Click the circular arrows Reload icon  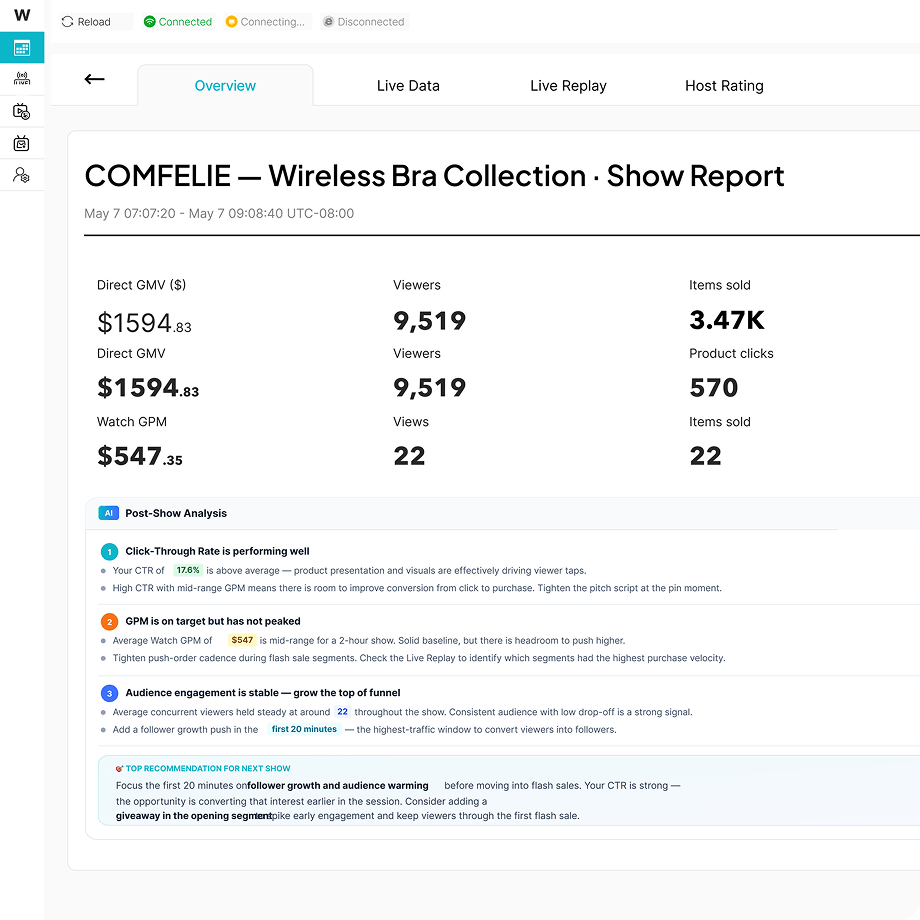coord(67,22)
